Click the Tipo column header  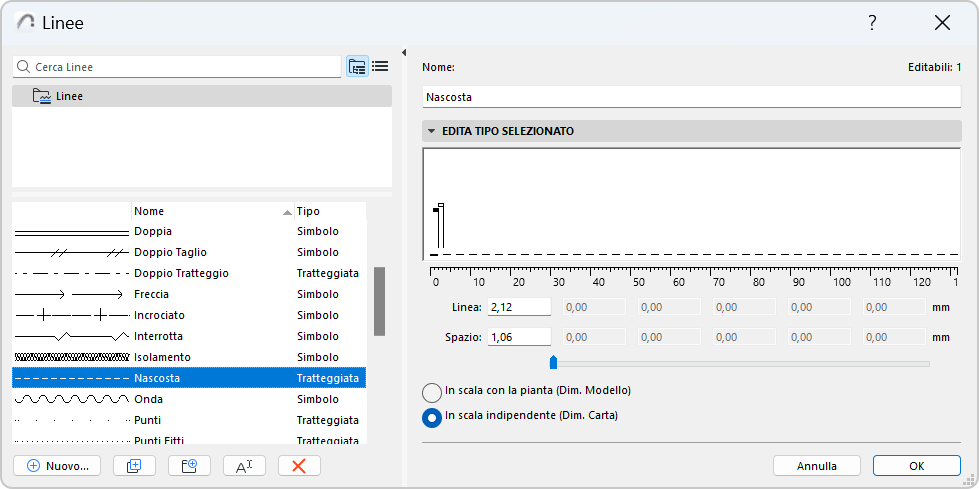[330, 211]
